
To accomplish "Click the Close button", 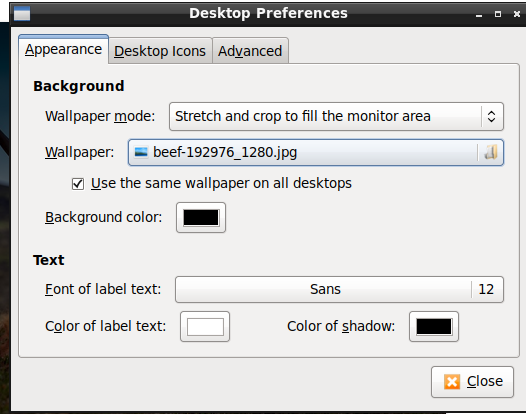I will (x=472, y=382).
